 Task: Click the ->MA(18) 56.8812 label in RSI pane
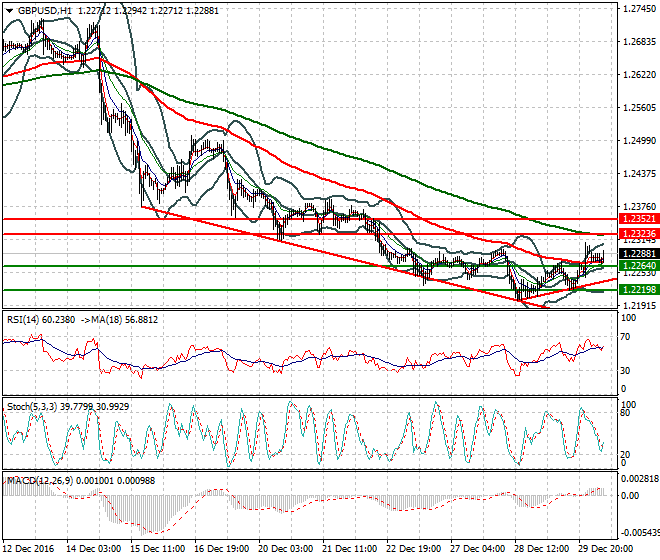[x=118, y=320]
